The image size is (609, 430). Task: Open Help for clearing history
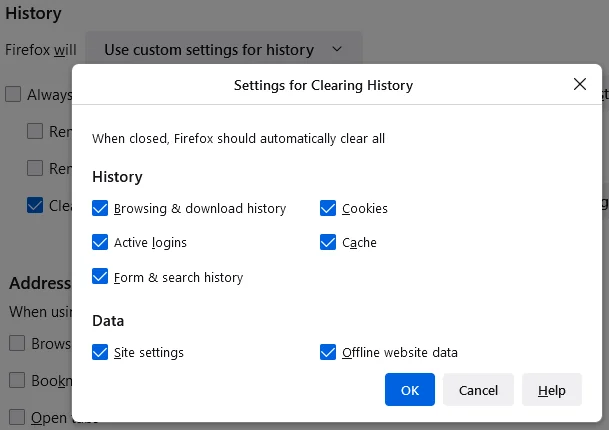[551, 390]
